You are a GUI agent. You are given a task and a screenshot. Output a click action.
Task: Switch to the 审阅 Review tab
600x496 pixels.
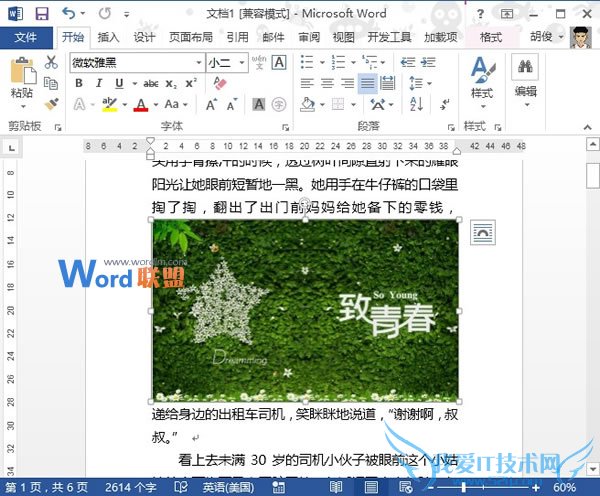309,37
